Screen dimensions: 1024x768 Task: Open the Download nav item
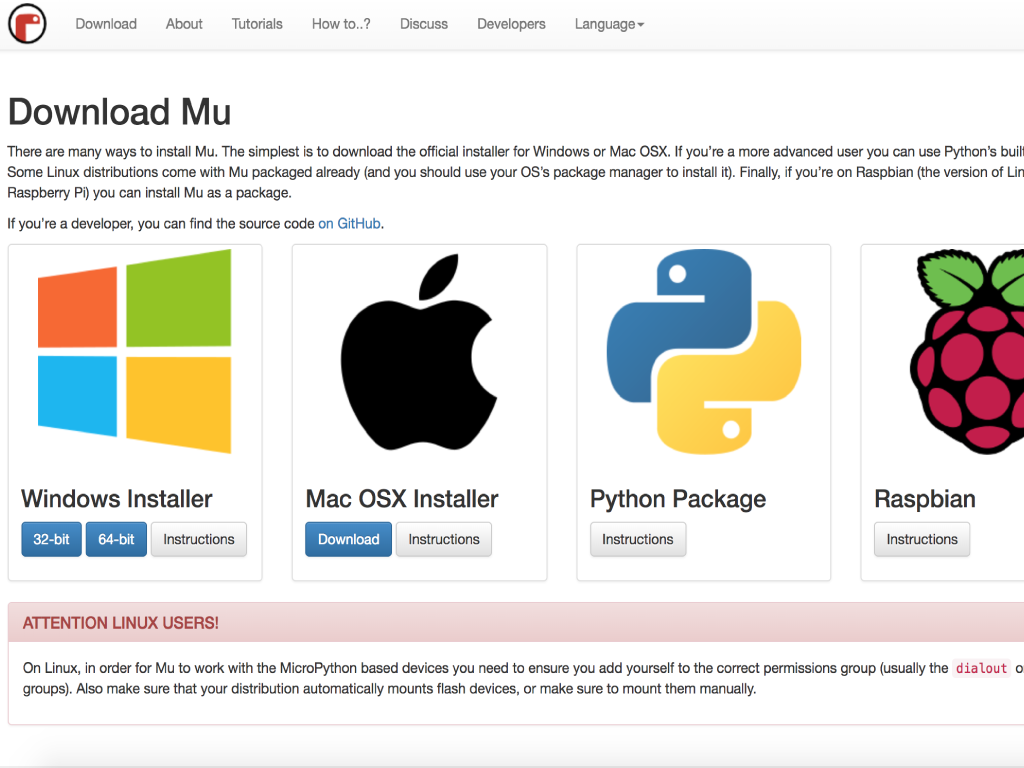(x=106, y=24)
